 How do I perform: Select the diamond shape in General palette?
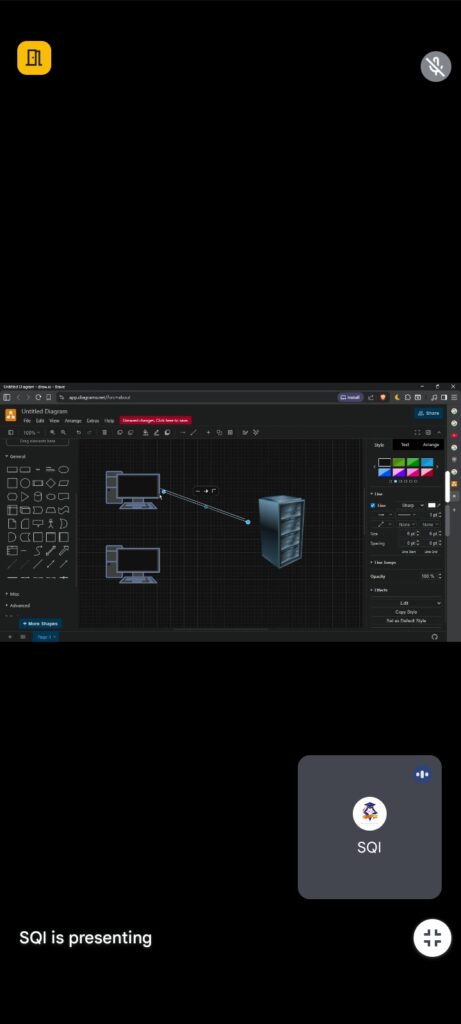point(51,483)
